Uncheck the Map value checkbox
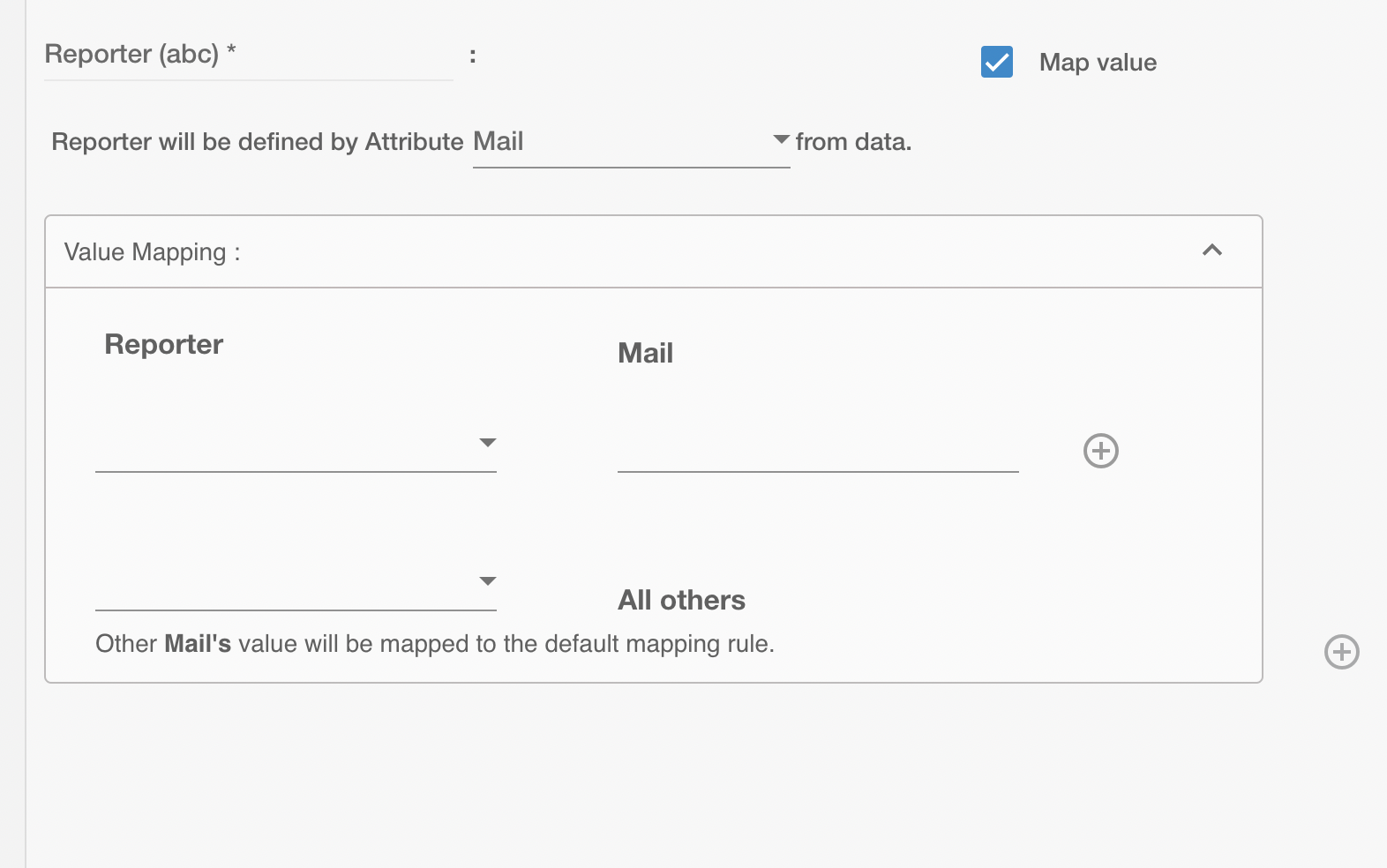This screenshot has height=868, width=1387. click(x=997, y=62)
